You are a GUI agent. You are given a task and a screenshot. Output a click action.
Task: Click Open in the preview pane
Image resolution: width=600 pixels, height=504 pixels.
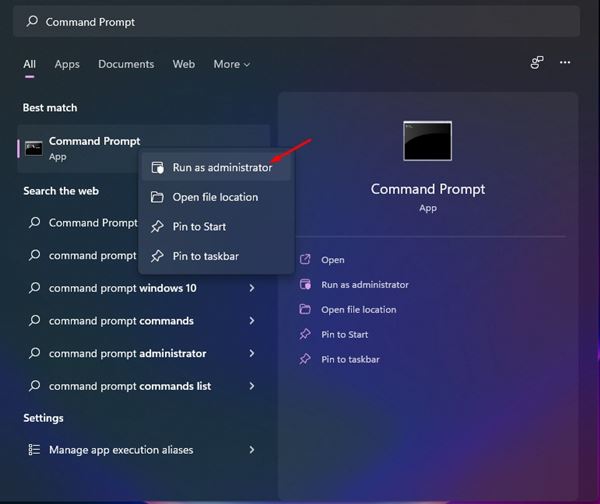(x=333, y=260)
